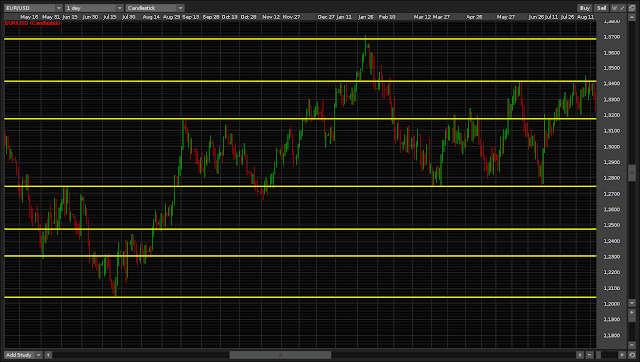Click the price axis scroll up arrow
640x362 pixels.
point(632,17)
